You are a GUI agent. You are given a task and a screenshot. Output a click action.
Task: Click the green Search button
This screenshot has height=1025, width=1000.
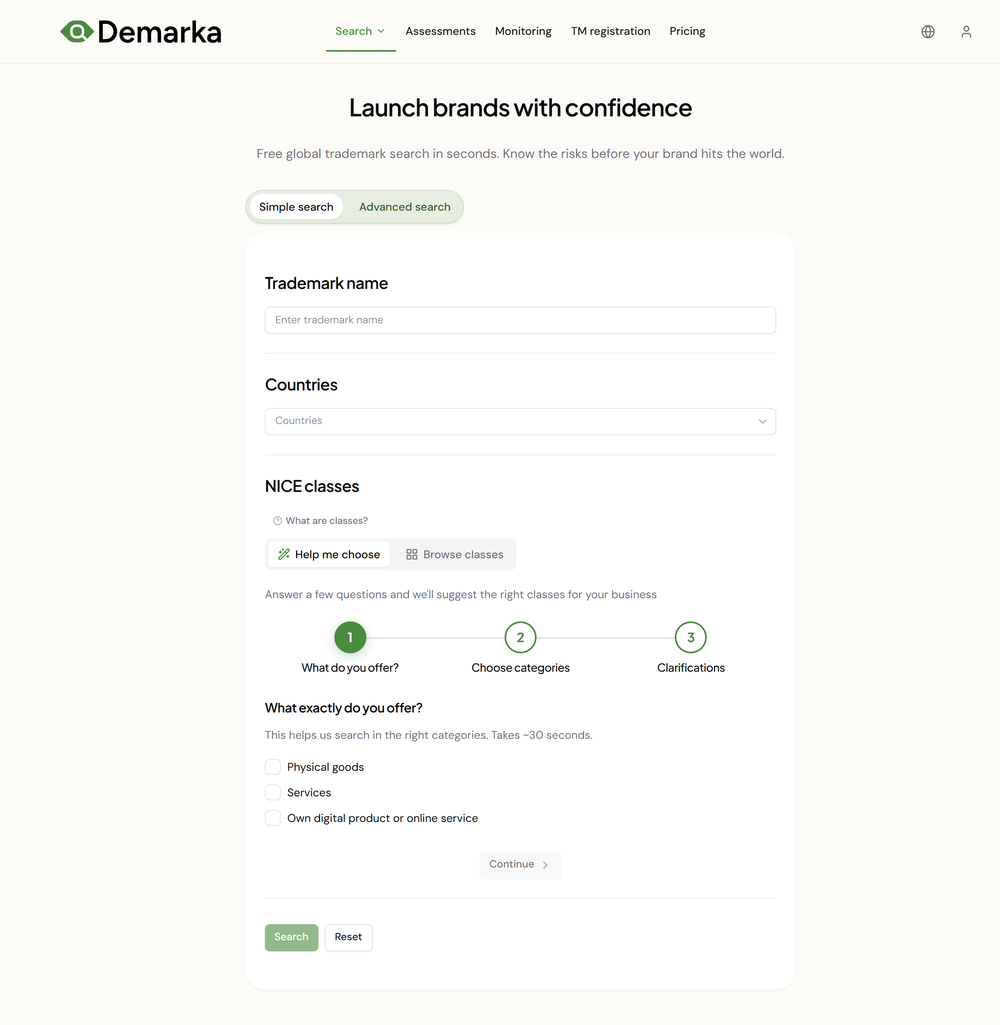pos(291,937)
